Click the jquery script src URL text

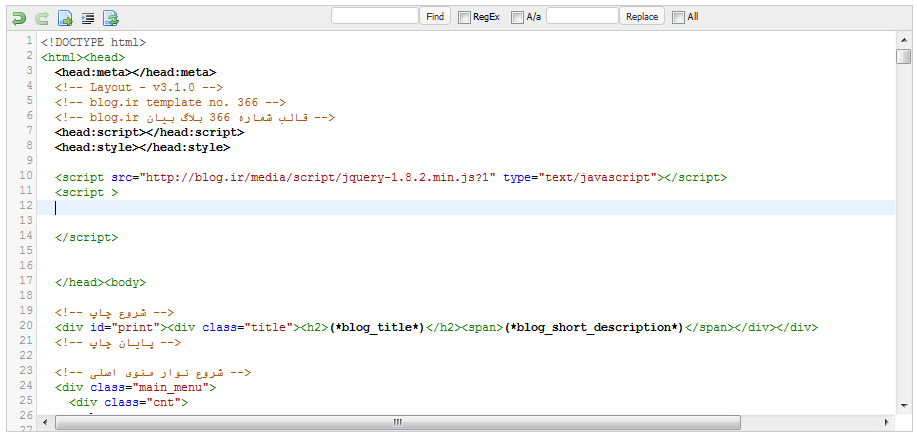click(x=319, y=177)
